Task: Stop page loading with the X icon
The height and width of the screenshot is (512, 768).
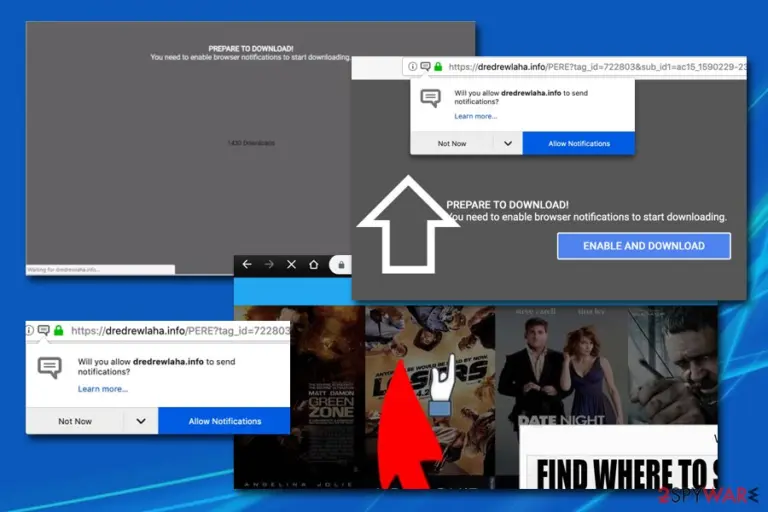Action: click(x=291, y=264)
